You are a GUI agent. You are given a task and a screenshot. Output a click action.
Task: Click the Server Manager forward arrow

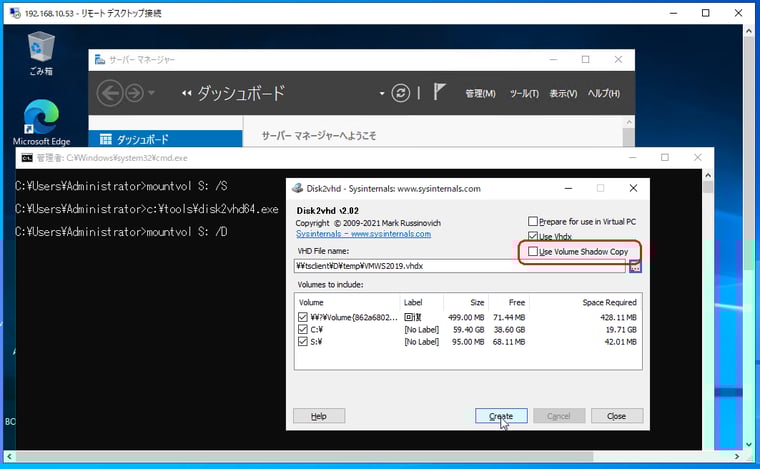[134, 93]
